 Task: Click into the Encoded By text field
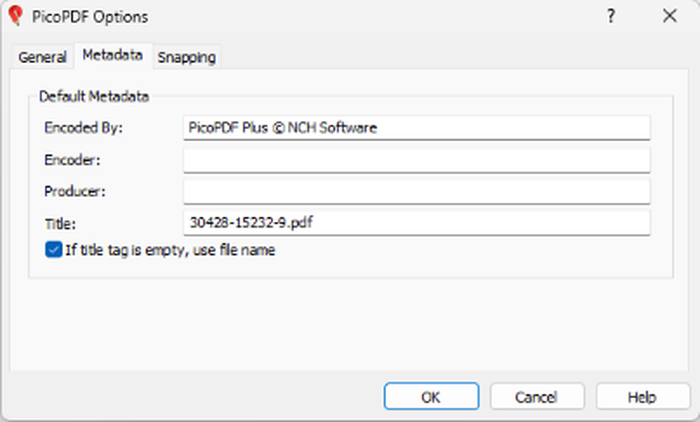click(x=417, y=128)
